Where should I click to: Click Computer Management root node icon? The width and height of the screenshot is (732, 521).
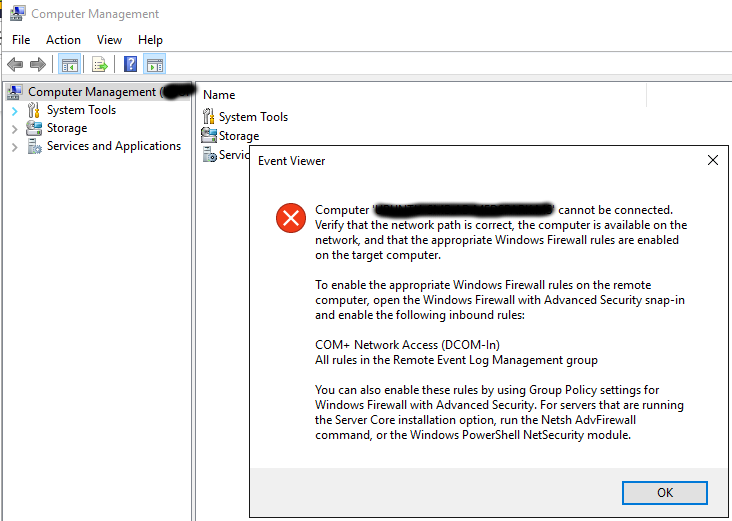(x=14, y=92)
